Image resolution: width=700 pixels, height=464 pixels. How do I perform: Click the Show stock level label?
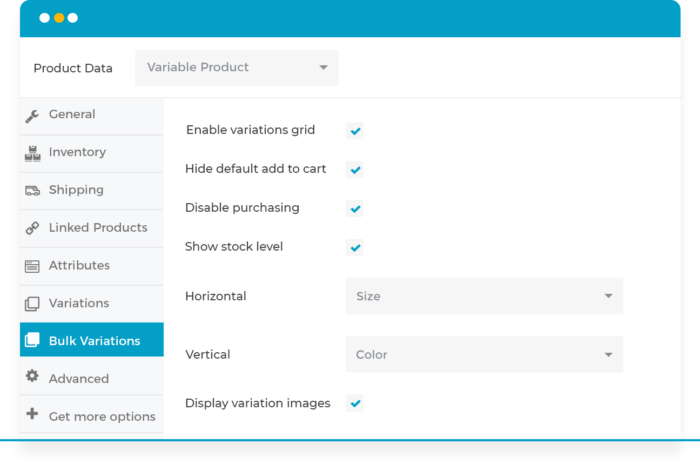pos(234,247)
